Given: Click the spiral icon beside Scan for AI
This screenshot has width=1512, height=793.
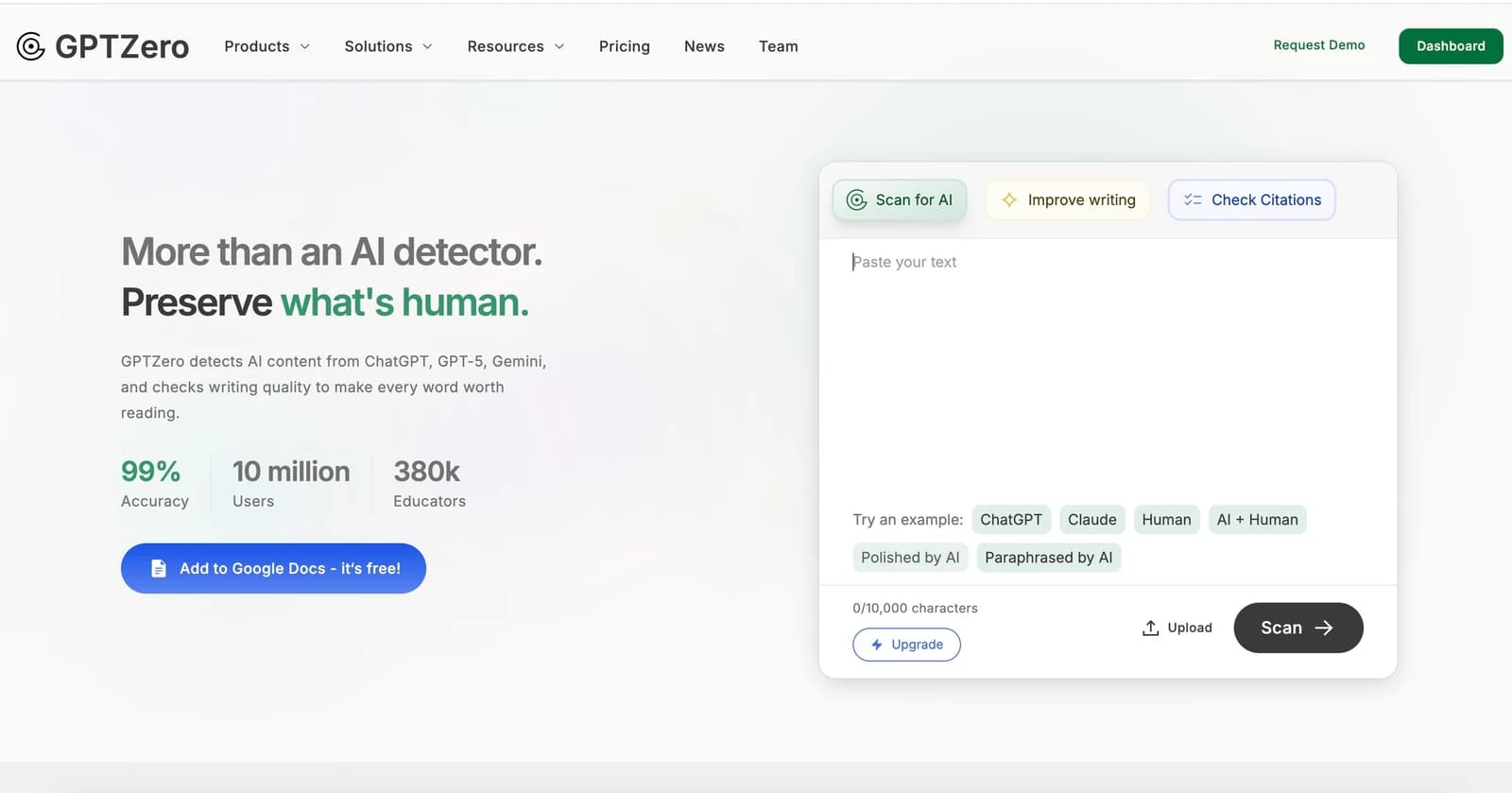Looking at the screenshot, I should [856, 199].
